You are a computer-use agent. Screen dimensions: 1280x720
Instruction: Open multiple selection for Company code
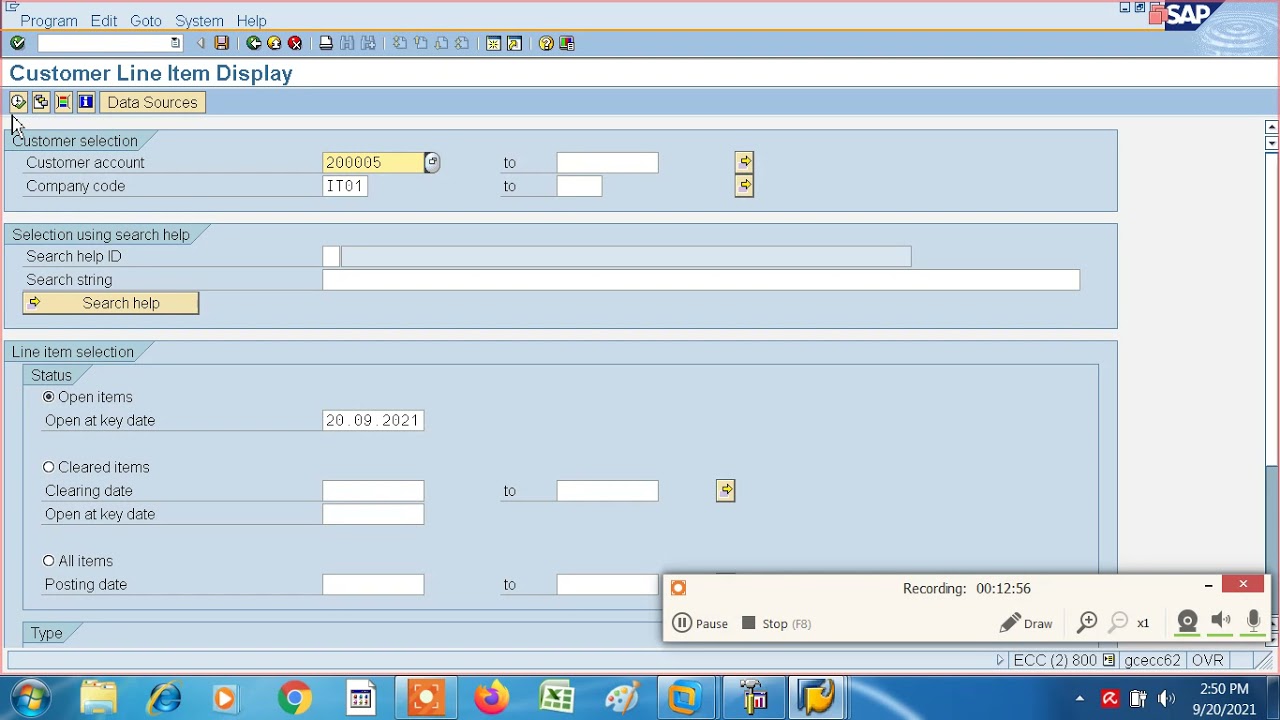point(744,186)
